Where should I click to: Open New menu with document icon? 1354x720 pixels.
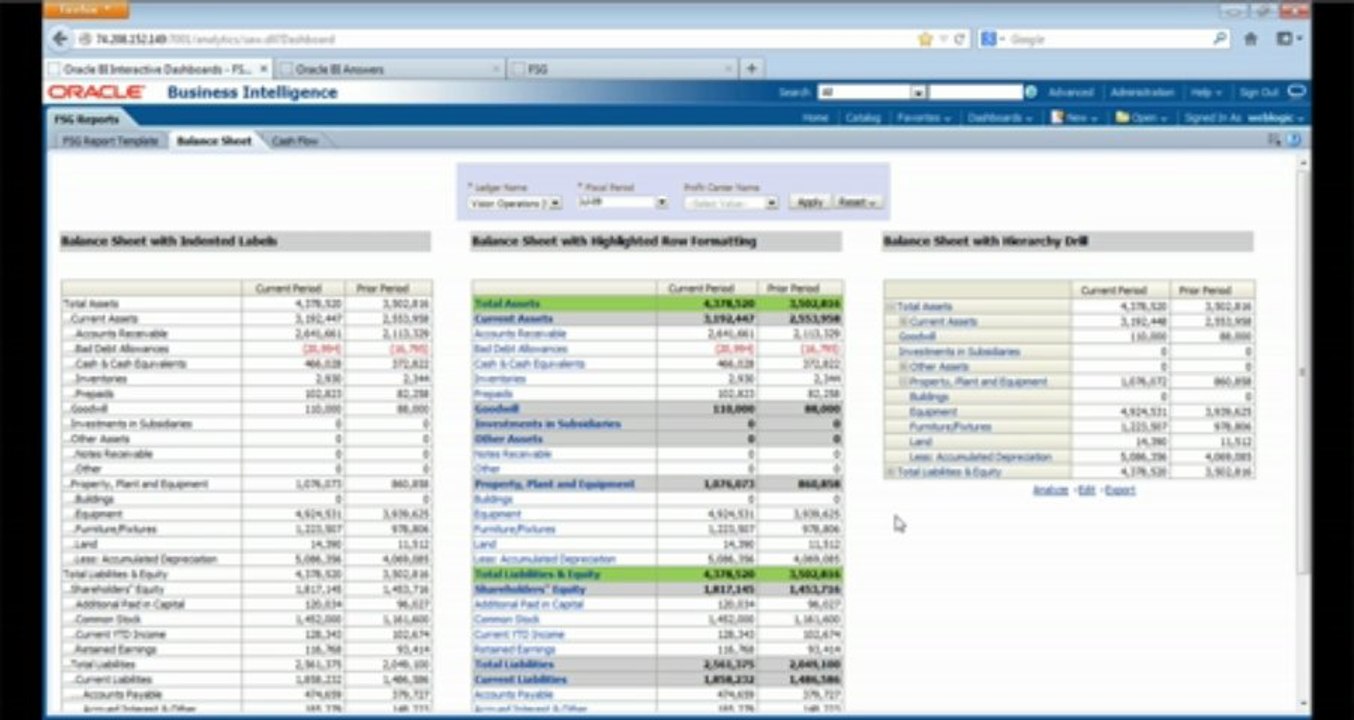pos(1074,117)
